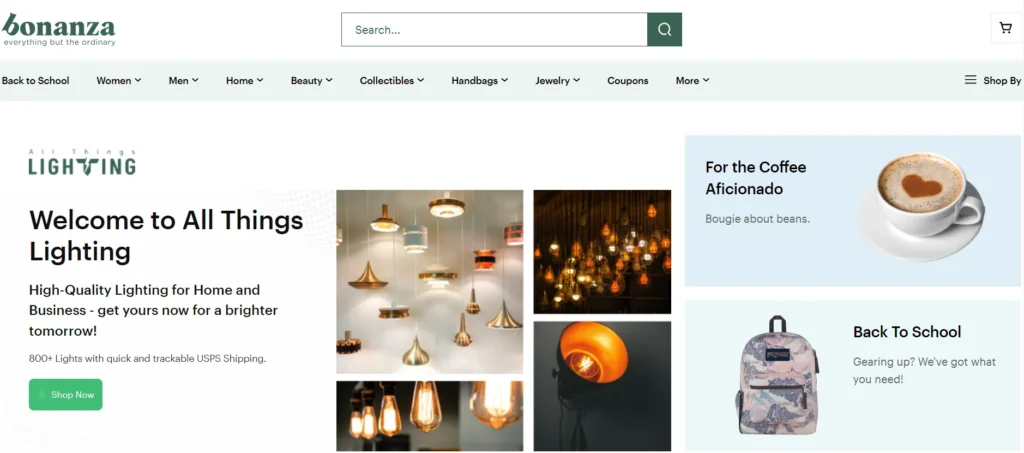The width and height of the screenshot is (1024, 453).
Task: Focus the Search input field
Action: pos(494,30)
